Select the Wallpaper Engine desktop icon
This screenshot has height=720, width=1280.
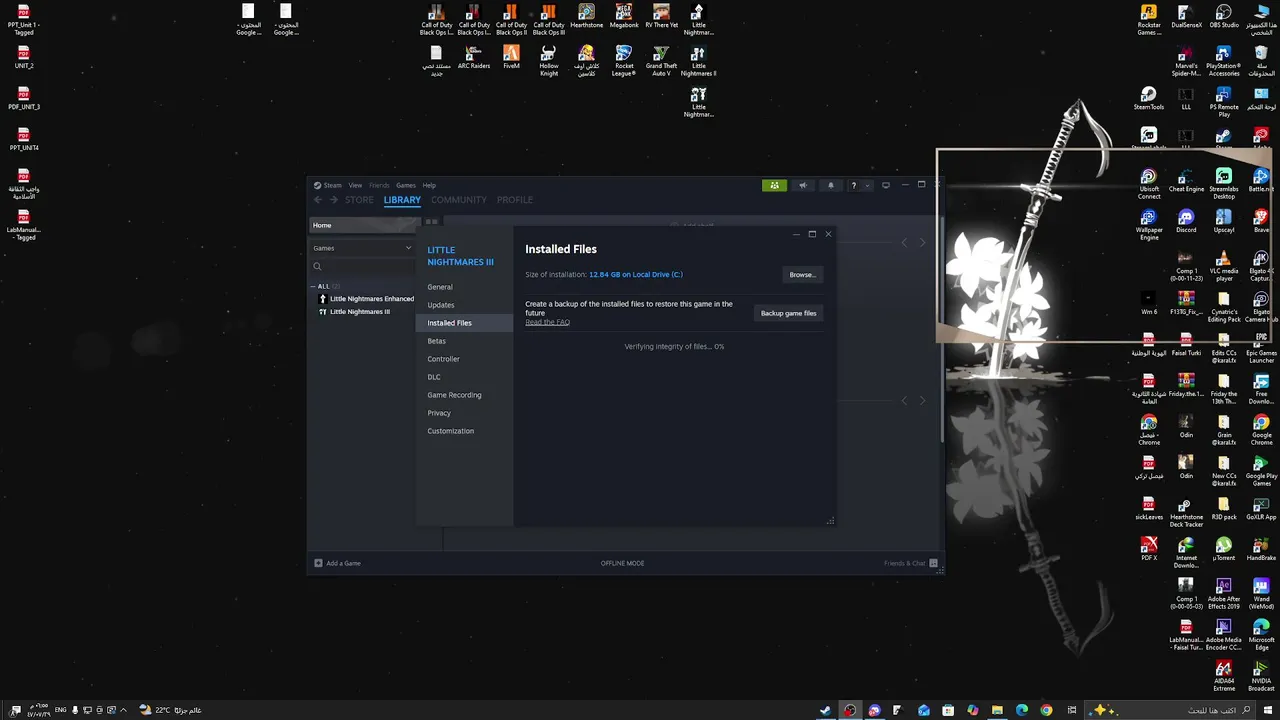coord(1149,224)
